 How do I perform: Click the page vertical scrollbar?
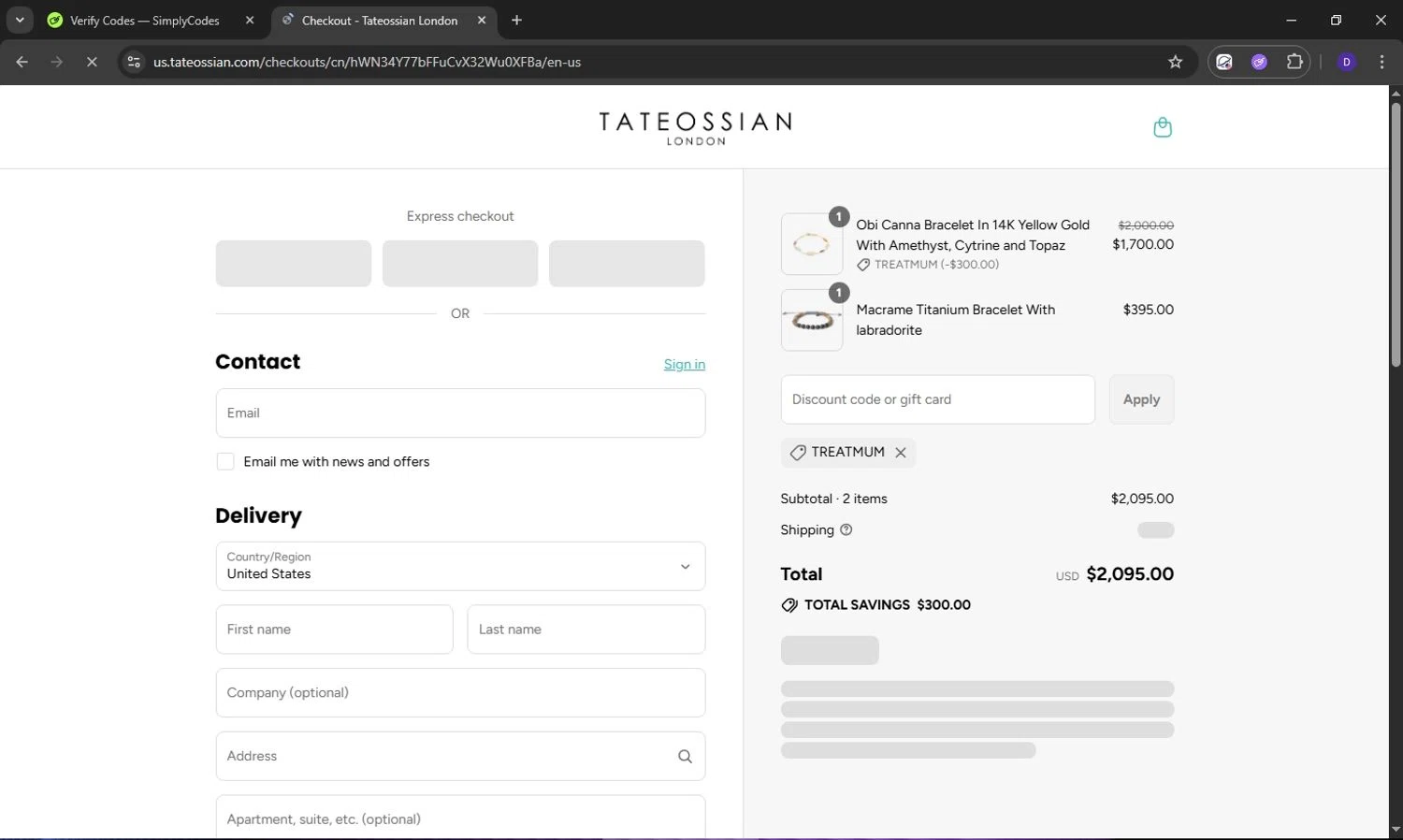(1396, 234)
